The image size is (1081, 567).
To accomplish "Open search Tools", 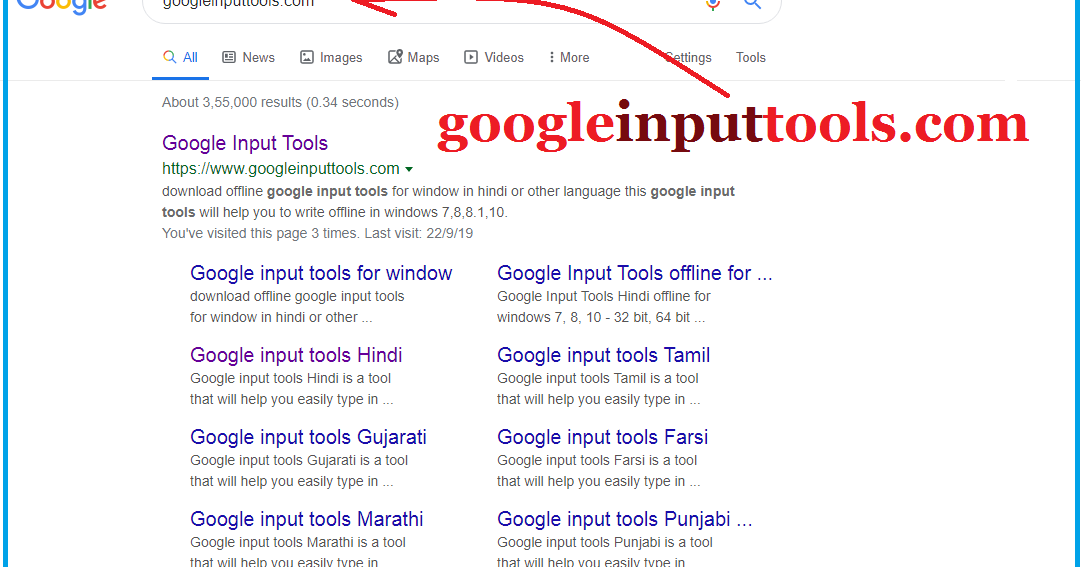I will click(751, 58).
